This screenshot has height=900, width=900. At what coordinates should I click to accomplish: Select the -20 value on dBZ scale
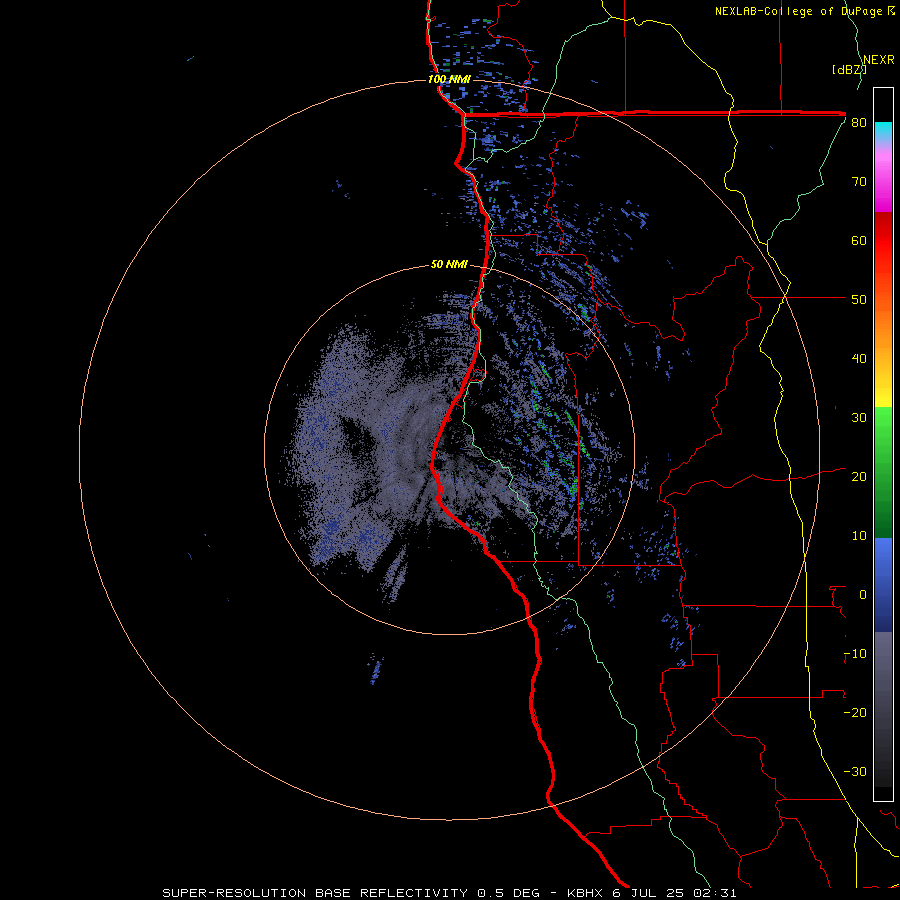[855, 713]
